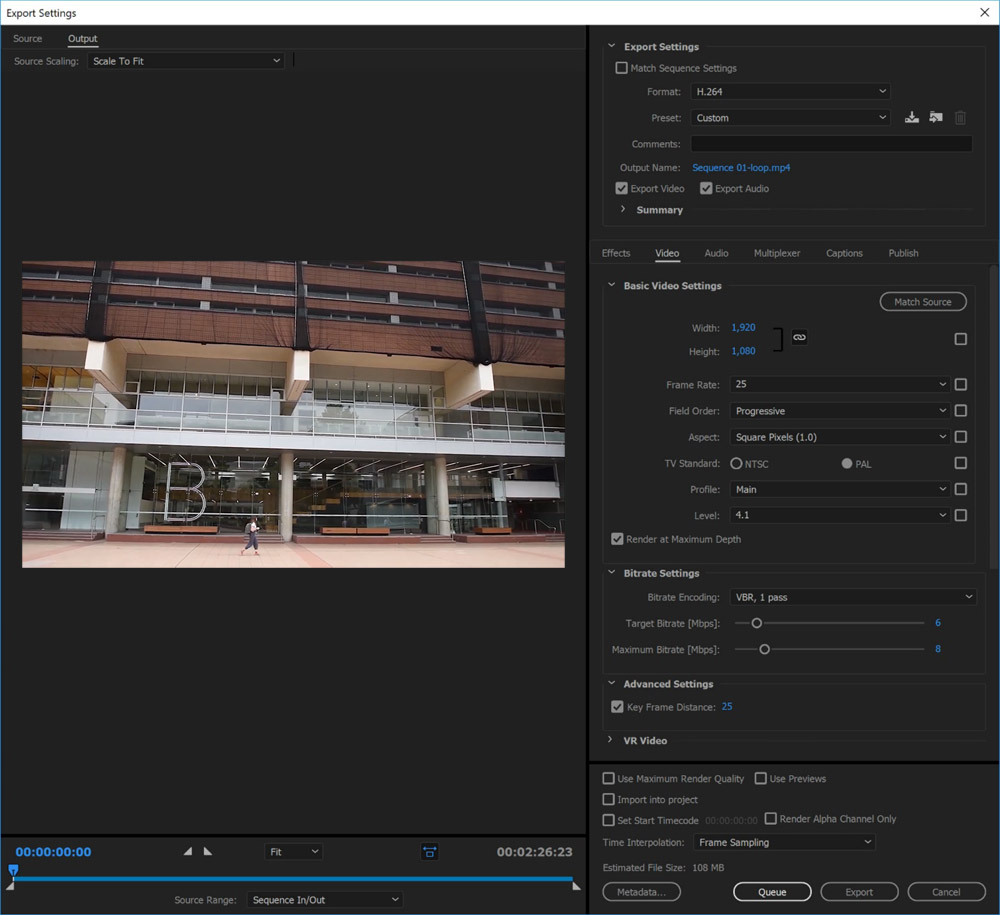The width and height of the screenshot is (1000, 915).
Task: Enable Match Sequence Settings
Action: coord(621,67)
